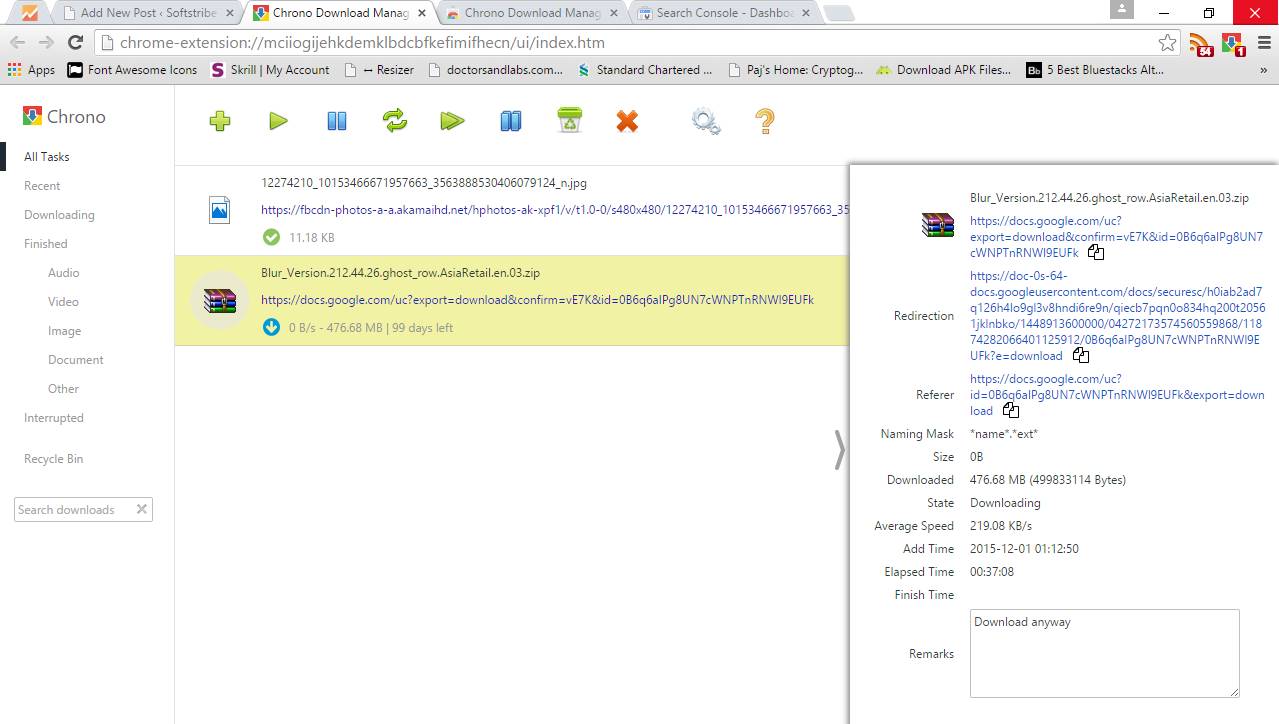
Task: Open Chrono settings with the gear icon
Action: pyautogui.click(x=704, y=120)
